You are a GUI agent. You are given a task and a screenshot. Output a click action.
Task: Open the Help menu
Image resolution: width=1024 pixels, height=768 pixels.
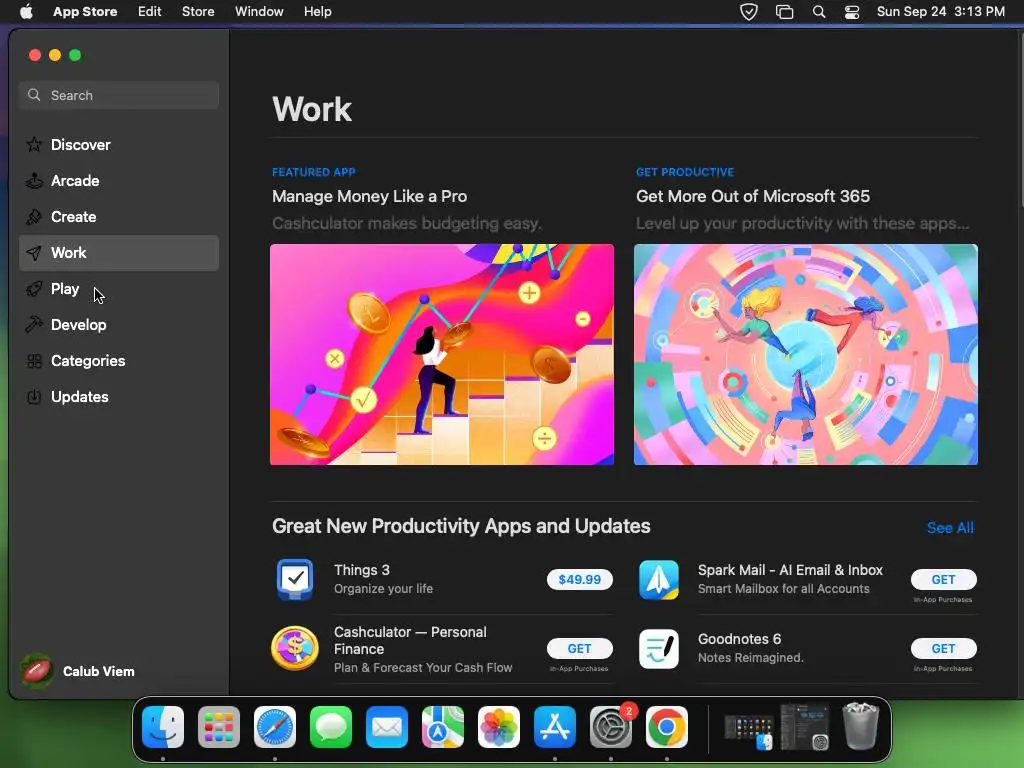[317, 12]
